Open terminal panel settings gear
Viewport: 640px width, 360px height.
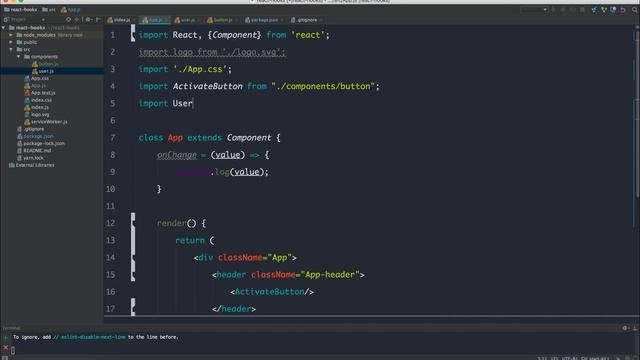coord(625,328)
